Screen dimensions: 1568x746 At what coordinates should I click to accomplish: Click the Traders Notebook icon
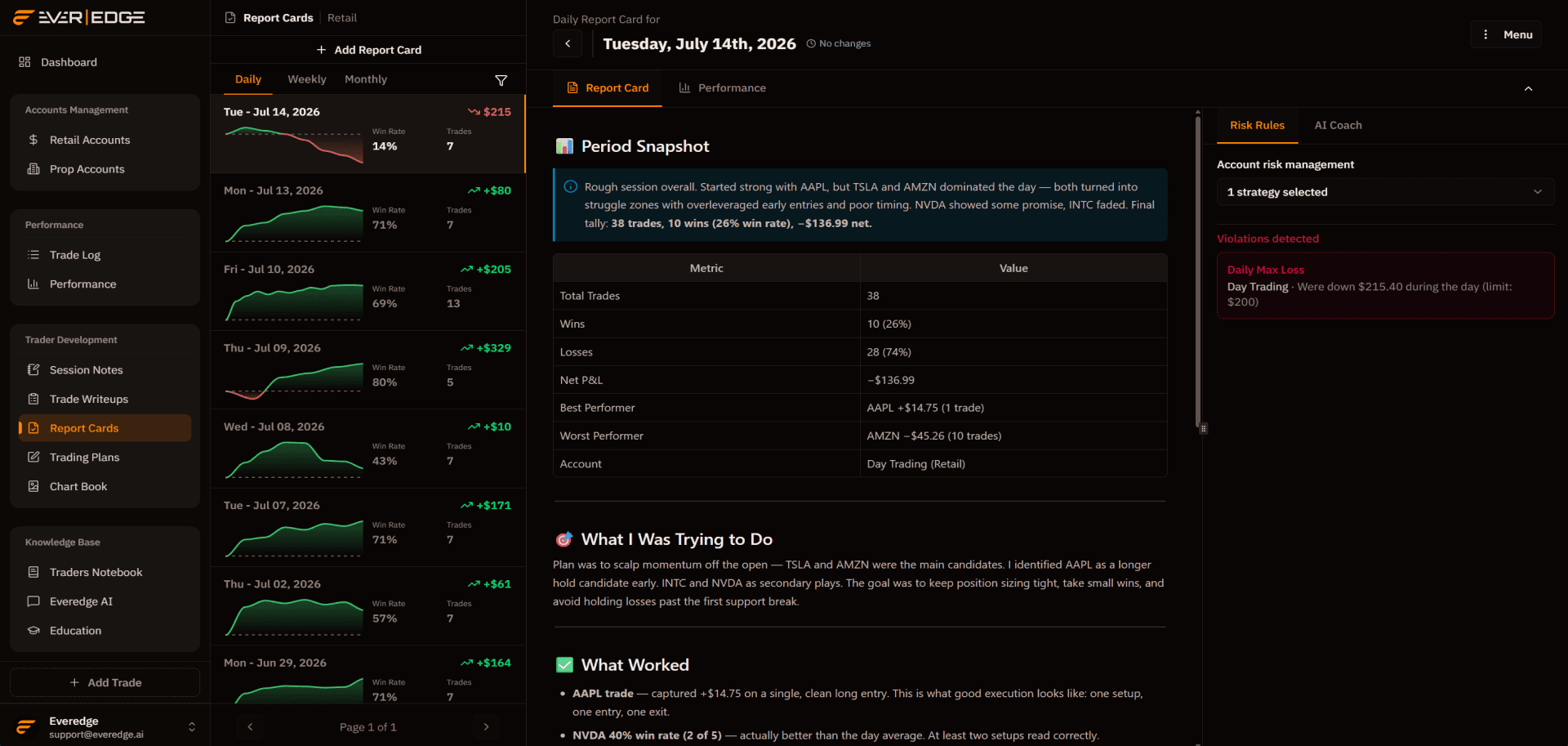coord(33,572)
